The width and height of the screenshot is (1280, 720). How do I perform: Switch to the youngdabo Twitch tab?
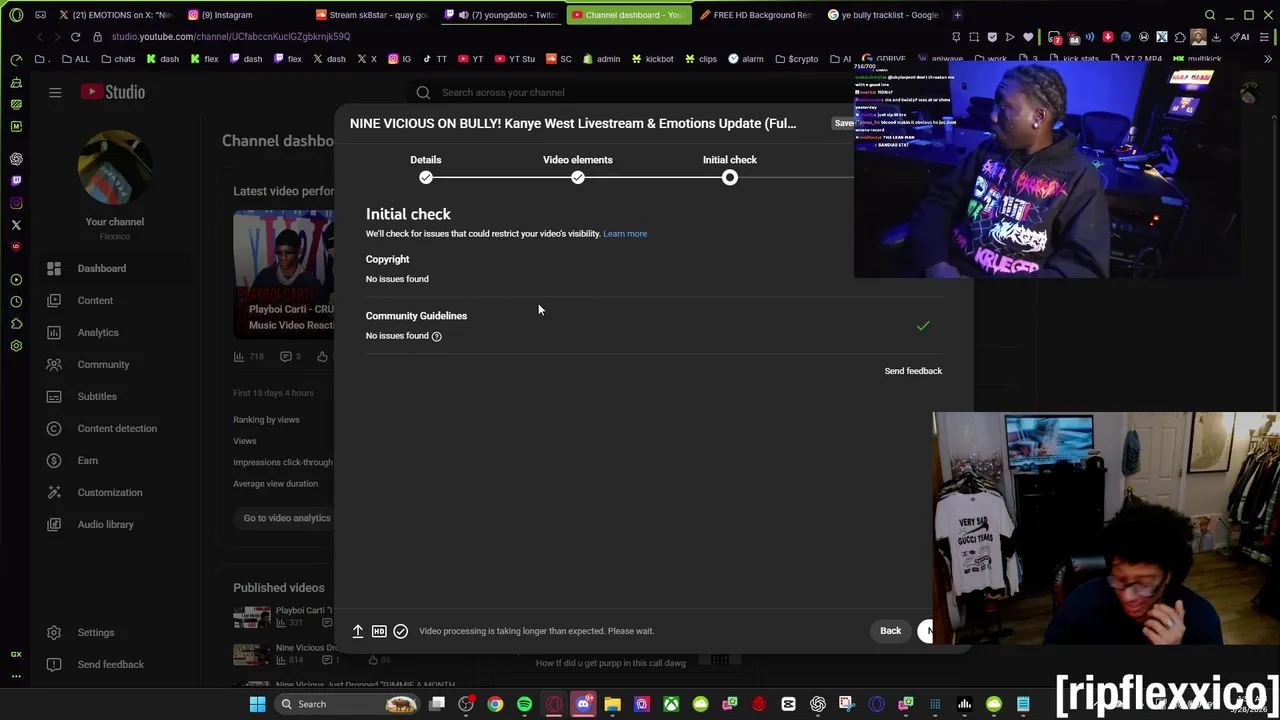500,15
